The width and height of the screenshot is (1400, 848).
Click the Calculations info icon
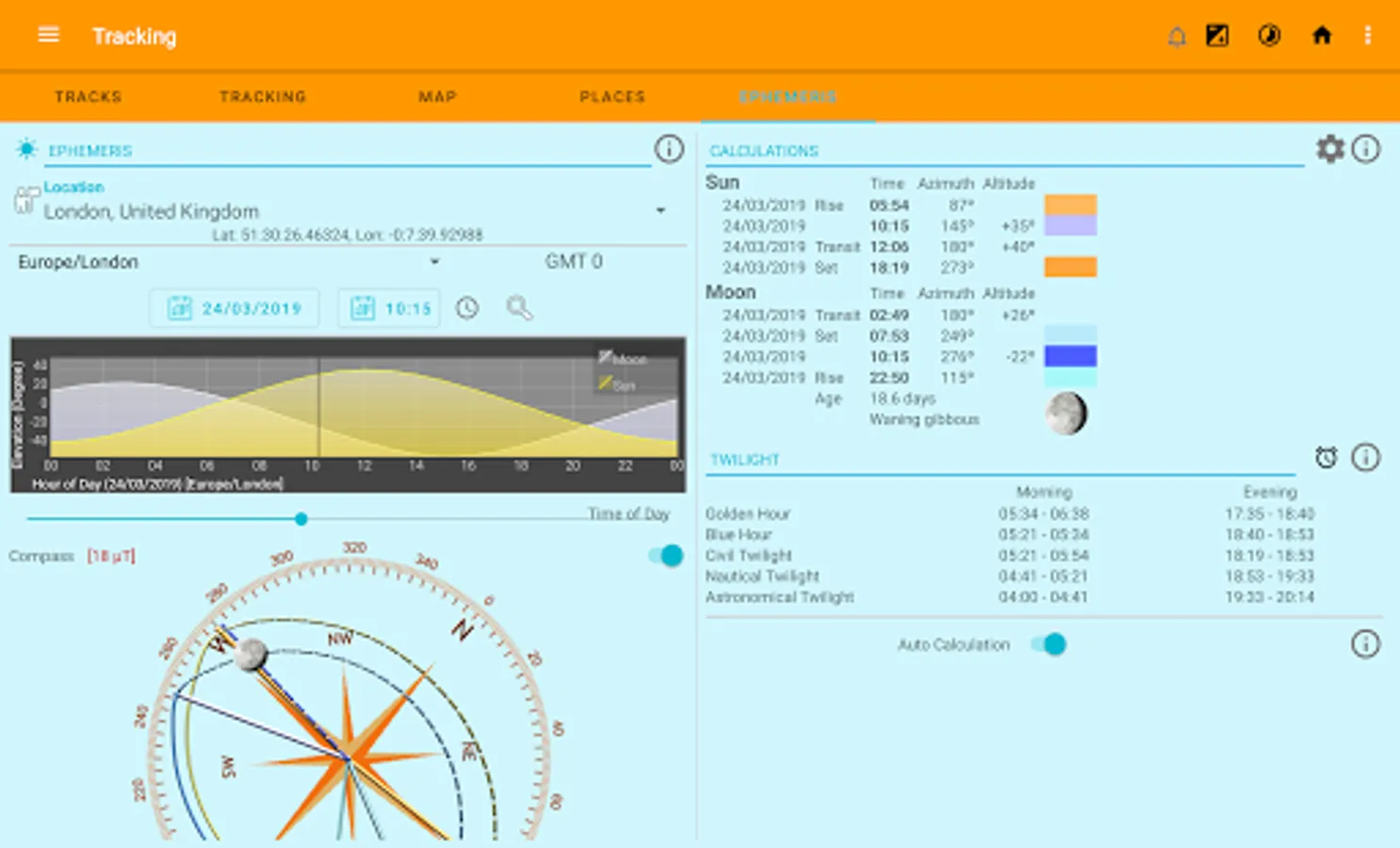point(1366,149)
